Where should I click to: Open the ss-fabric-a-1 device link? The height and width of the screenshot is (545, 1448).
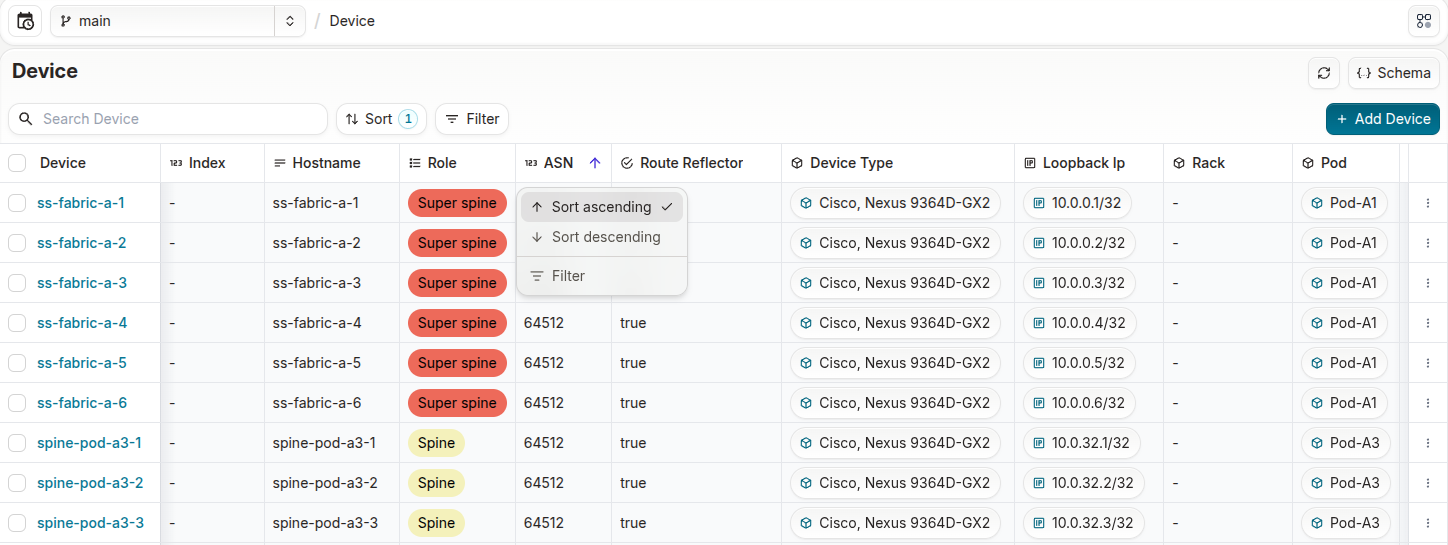(x=81, y=203)
